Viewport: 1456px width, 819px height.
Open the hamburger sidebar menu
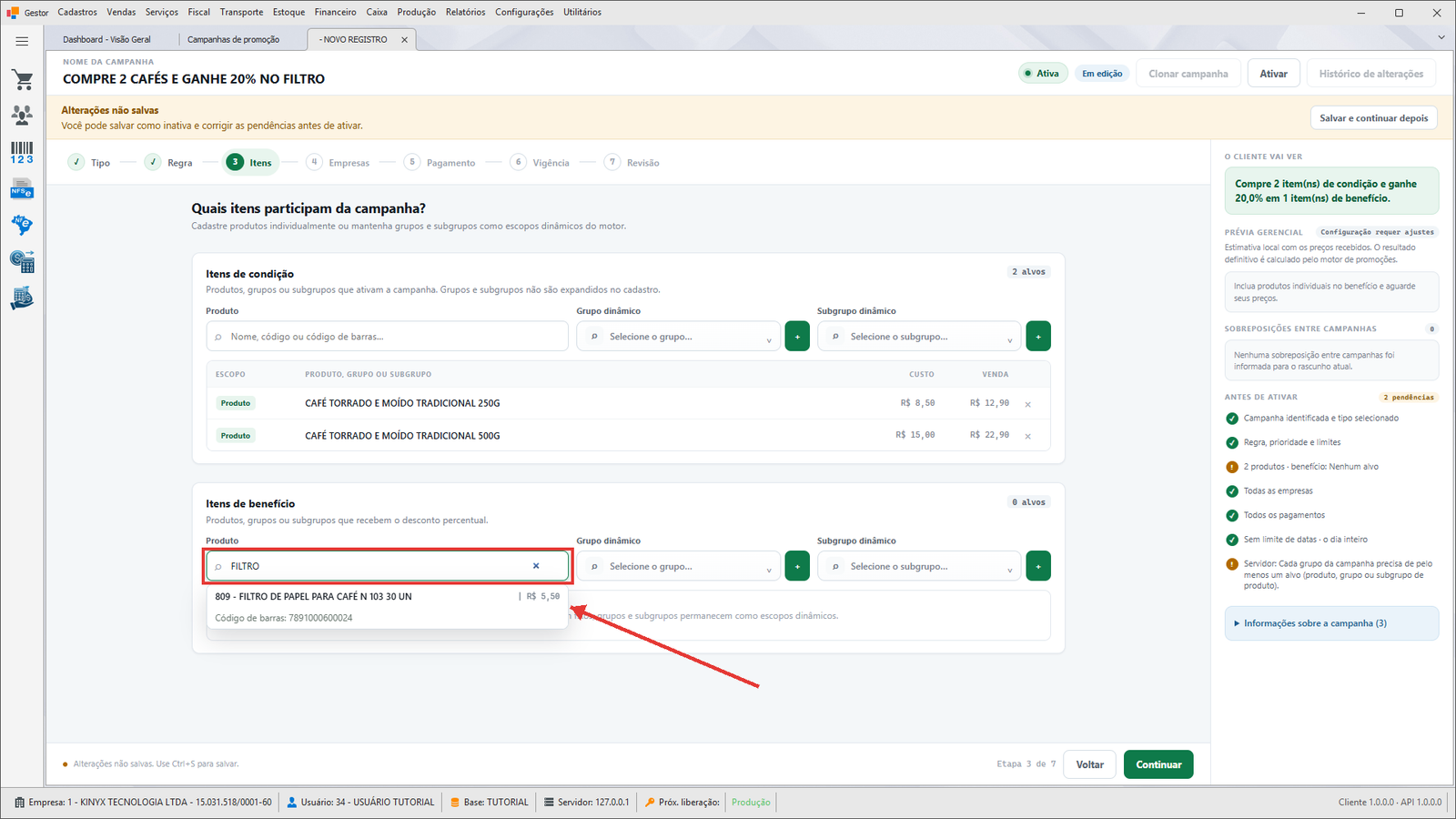tap(22, 41)
